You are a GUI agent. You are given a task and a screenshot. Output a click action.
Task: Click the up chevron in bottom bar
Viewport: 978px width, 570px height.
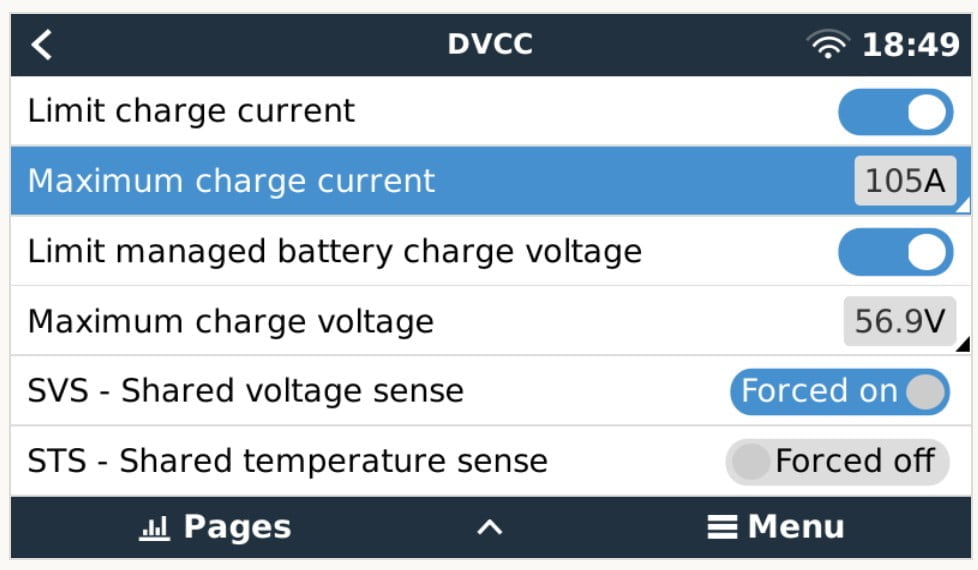click(490, 528)
